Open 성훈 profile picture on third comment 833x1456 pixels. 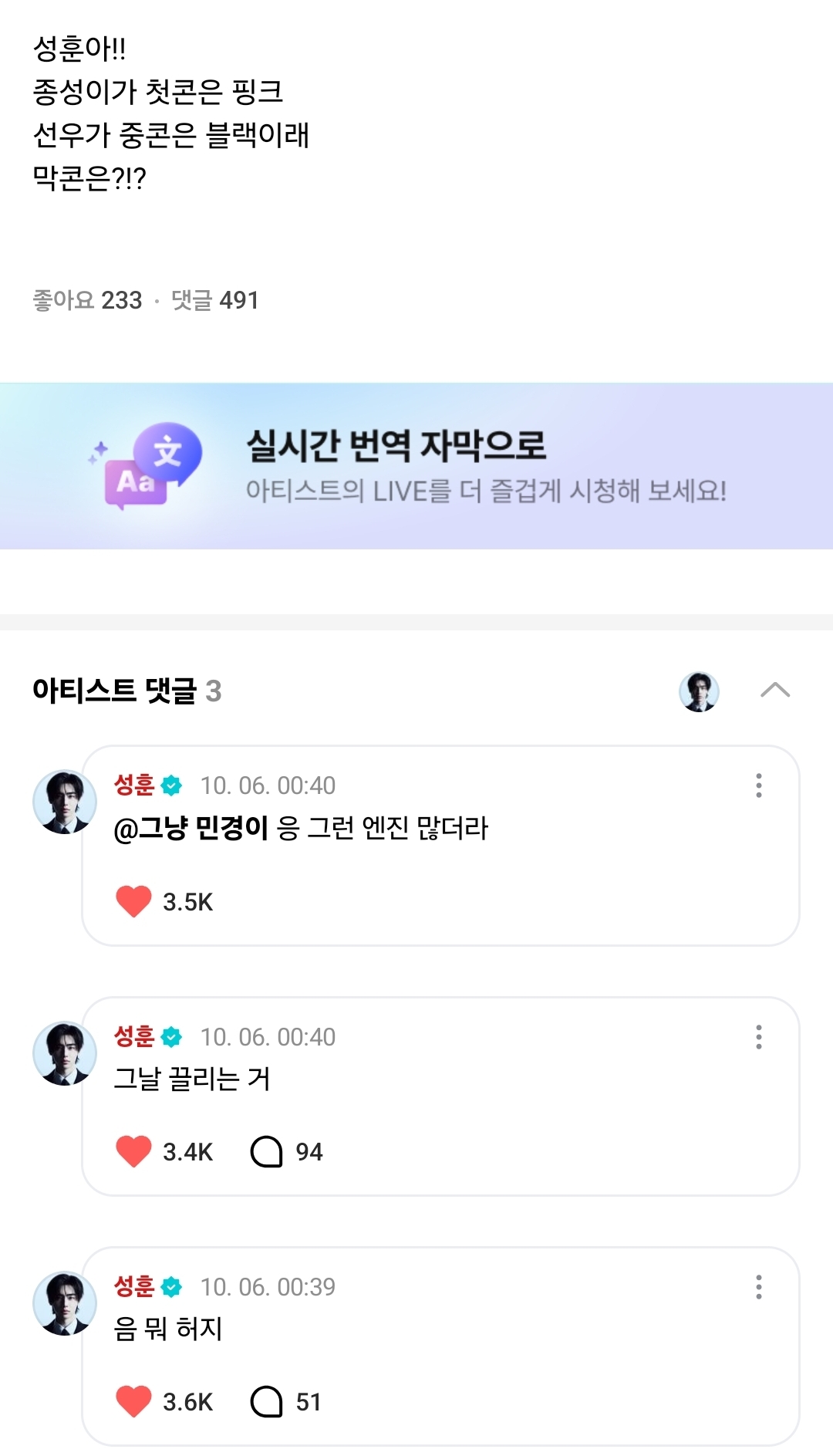65,1304
